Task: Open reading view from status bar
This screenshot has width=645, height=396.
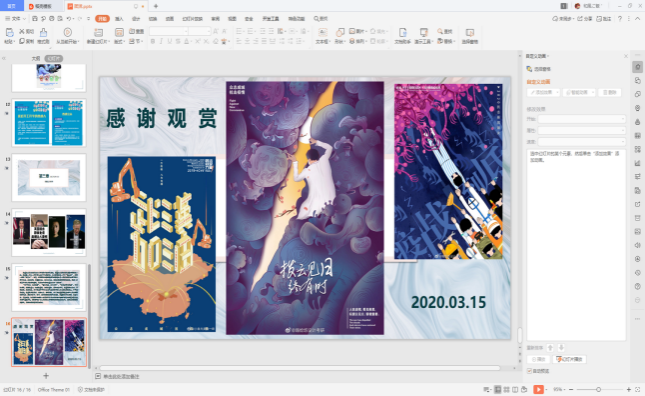Action: coord(515,389)
